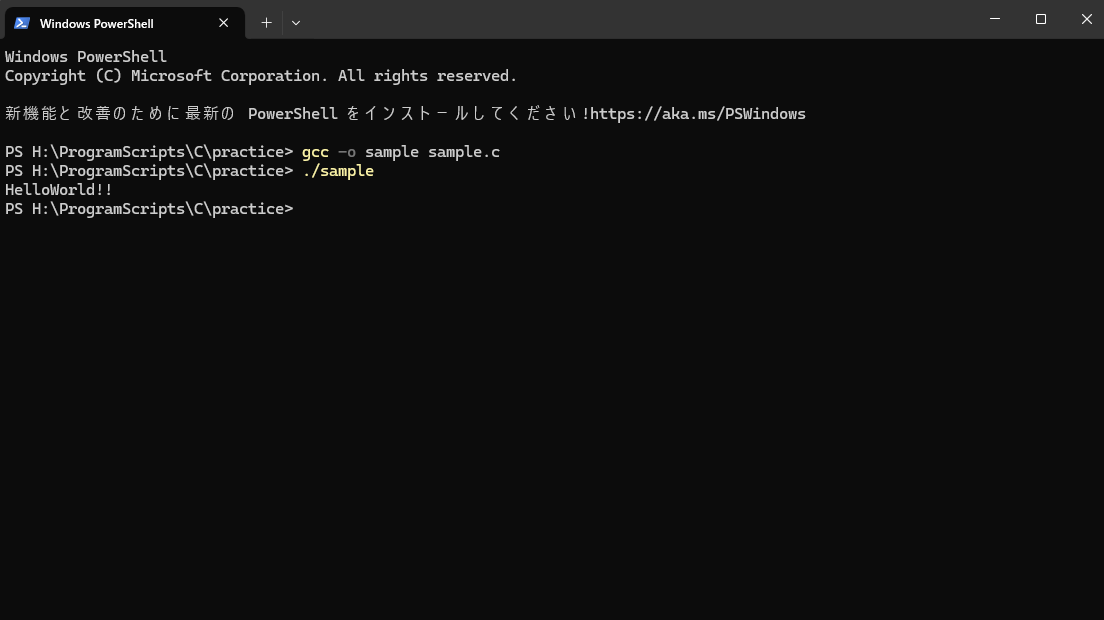Maximize the terminal window
The image size is (1104, 620).
pos(1041,19)
